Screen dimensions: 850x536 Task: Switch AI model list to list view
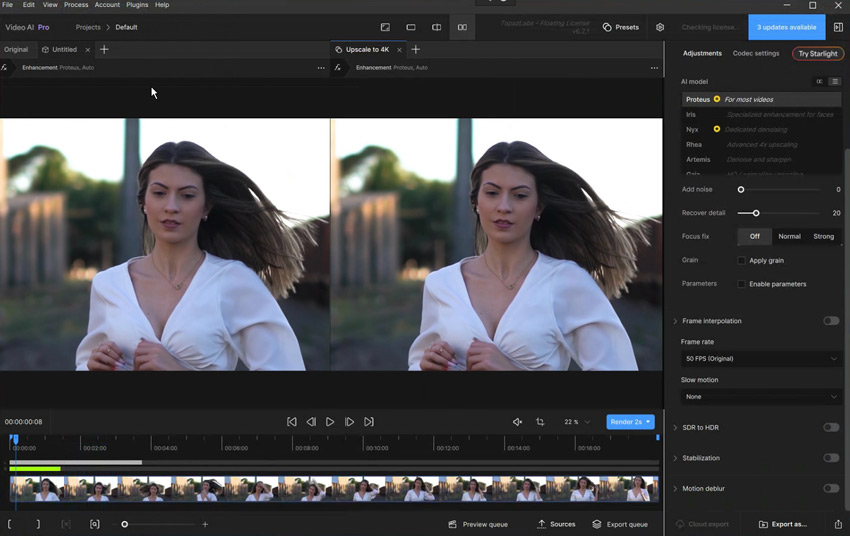click(x=835, y=81)
